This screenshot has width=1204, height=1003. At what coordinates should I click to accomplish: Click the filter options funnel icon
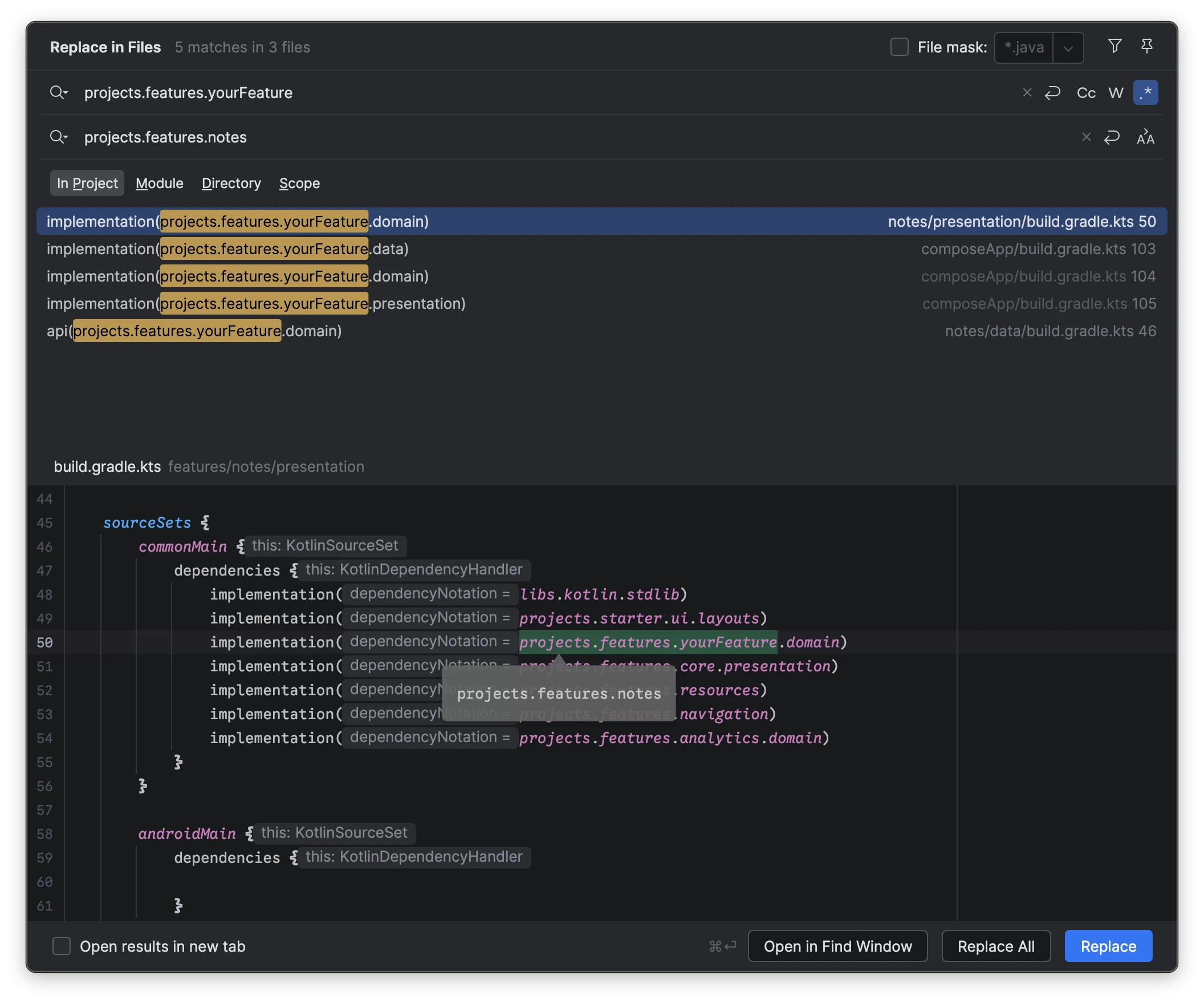pyautogui.click(x=1114, y=46)
